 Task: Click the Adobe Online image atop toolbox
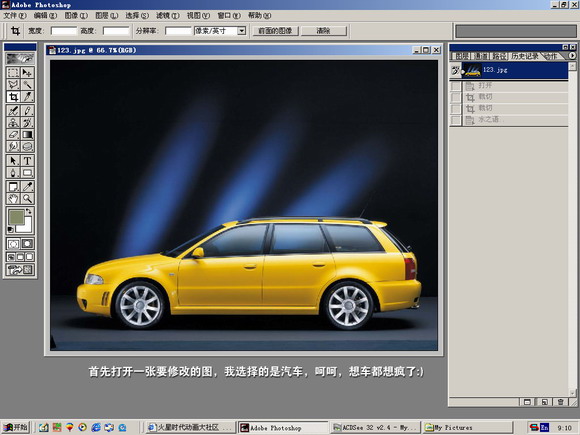(x=20, y=58)
